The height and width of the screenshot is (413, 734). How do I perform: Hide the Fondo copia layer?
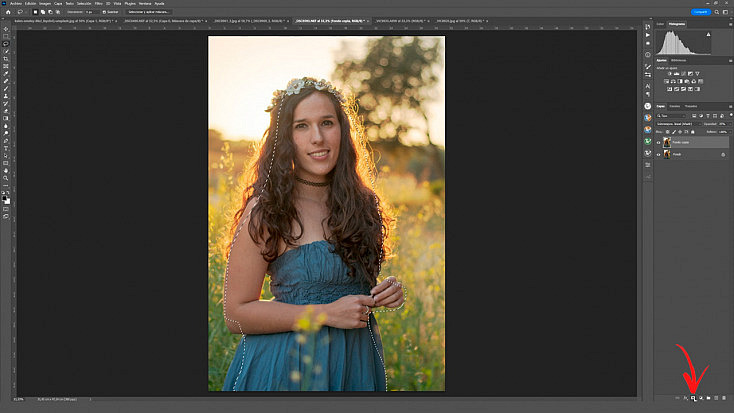(659, 142)
